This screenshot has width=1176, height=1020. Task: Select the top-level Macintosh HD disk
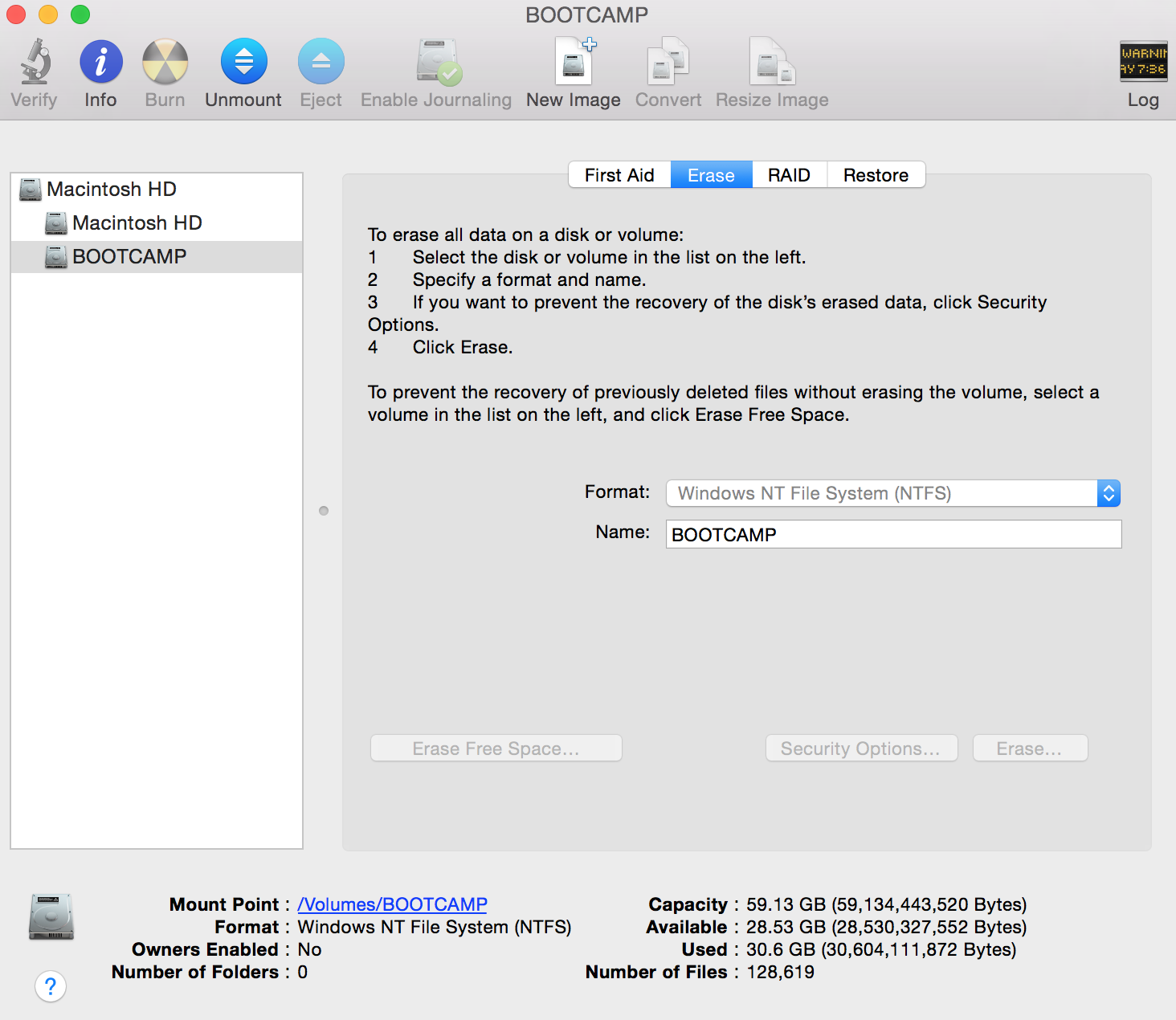point(157,190)
